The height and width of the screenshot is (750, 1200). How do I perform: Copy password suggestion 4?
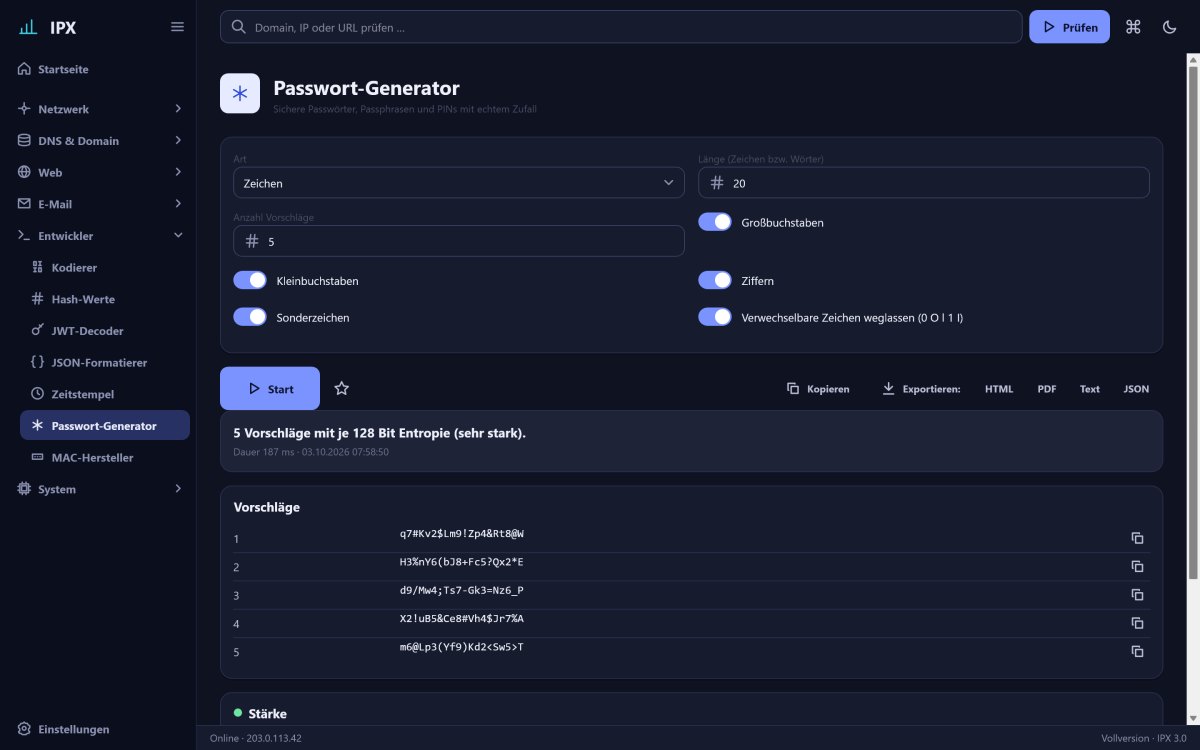coord(1137,623)
